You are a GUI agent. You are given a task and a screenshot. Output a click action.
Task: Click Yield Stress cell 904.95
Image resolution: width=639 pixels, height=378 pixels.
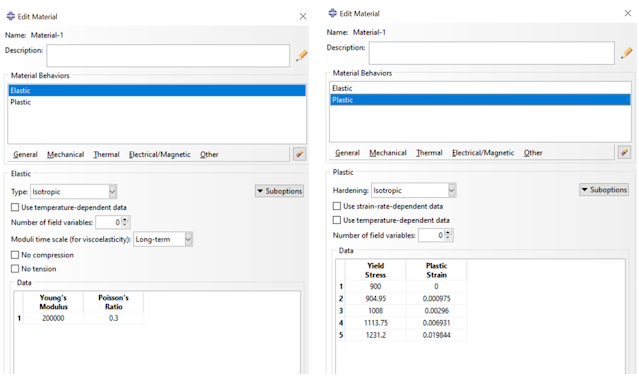[375, 299]
